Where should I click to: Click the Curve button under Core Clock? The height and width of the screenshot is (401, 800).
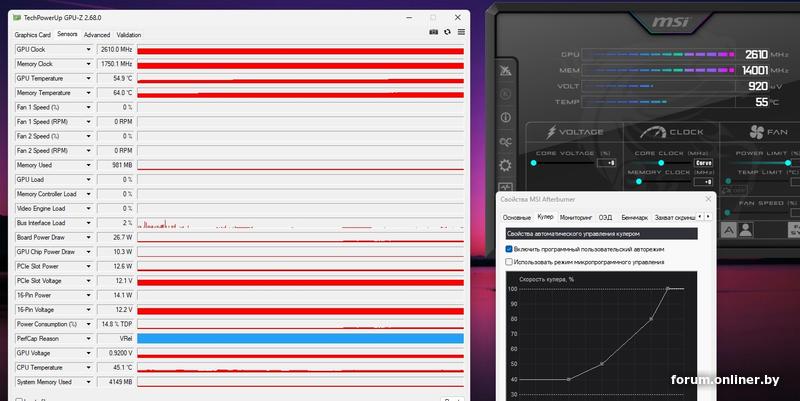(x=704, y=162)
